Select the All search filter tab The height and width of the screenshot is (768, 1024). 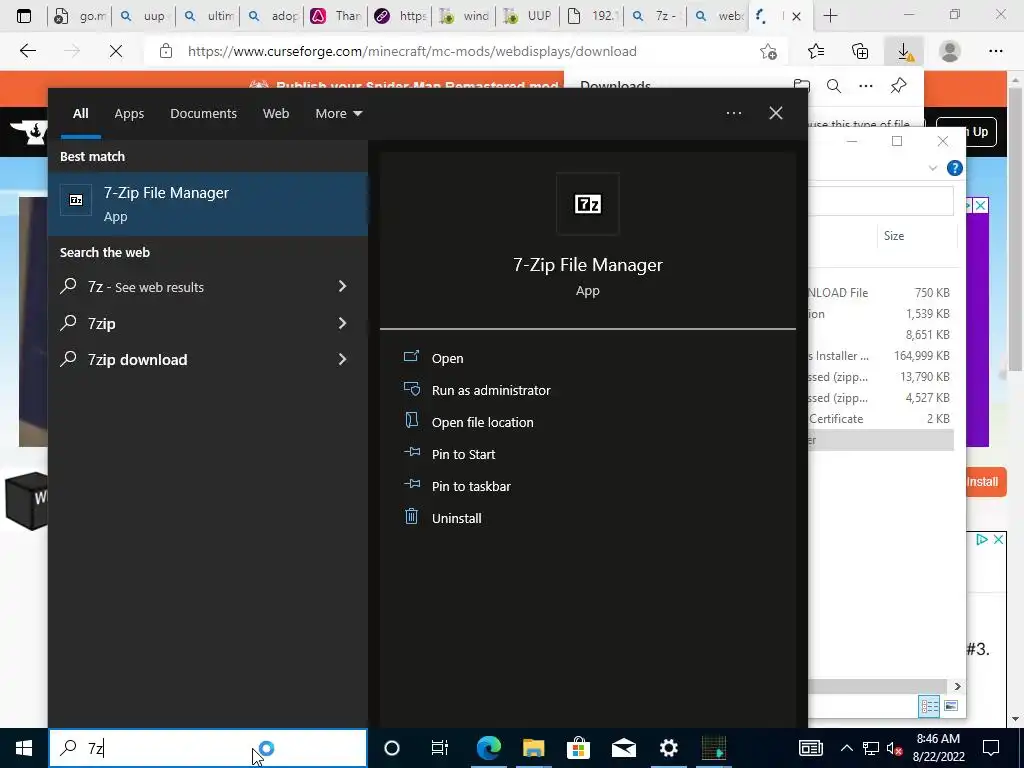pos(80,114)
